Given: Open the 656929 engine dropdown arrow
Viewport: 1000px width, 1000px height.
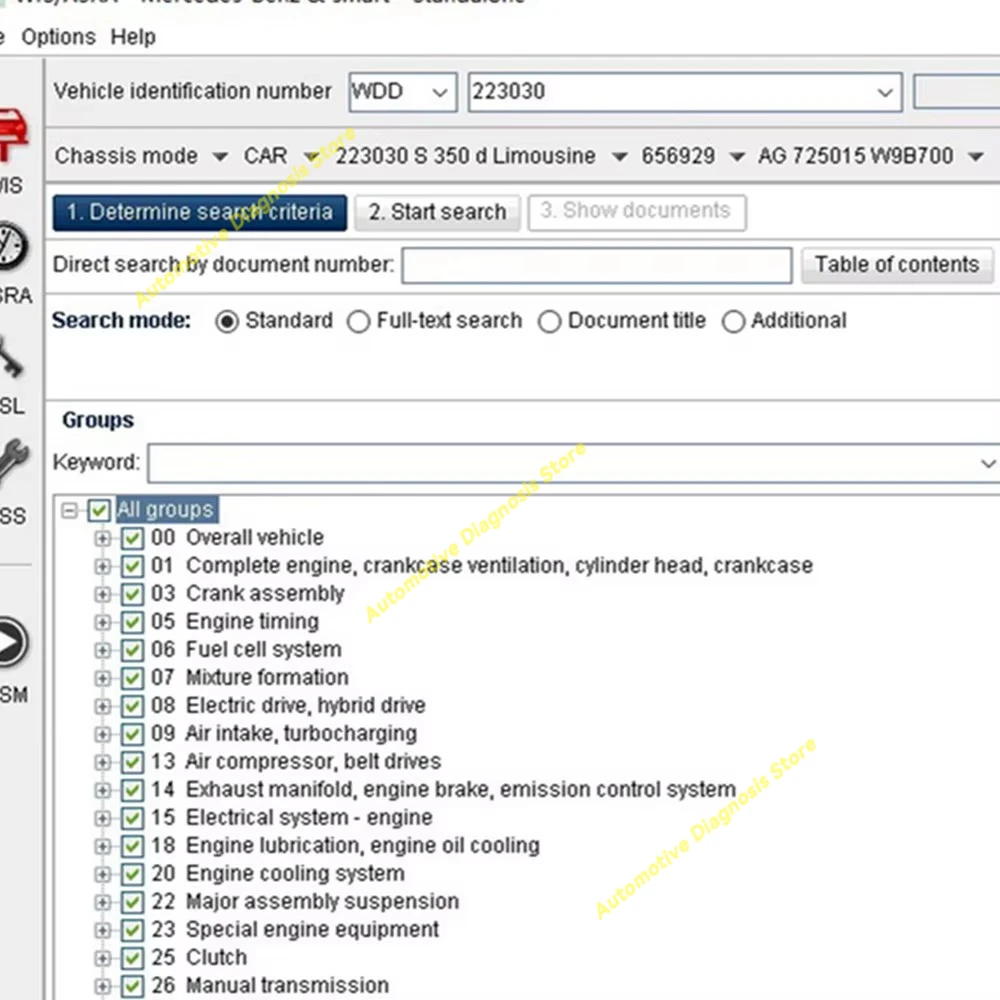Looking at the screenshot, I should tap(737, 156).
